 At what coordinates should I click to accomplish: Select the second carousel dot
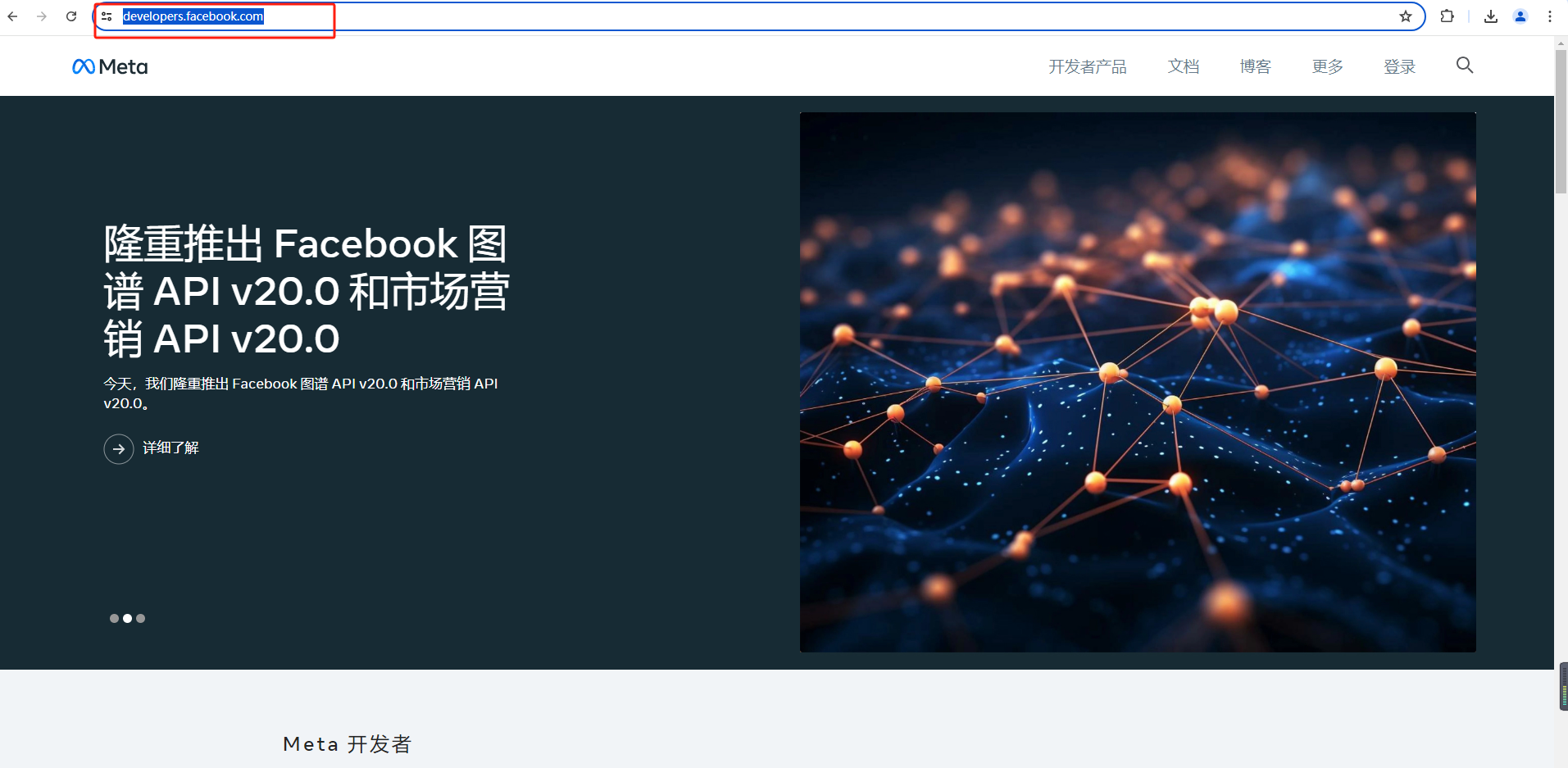(x=127, y=619)
